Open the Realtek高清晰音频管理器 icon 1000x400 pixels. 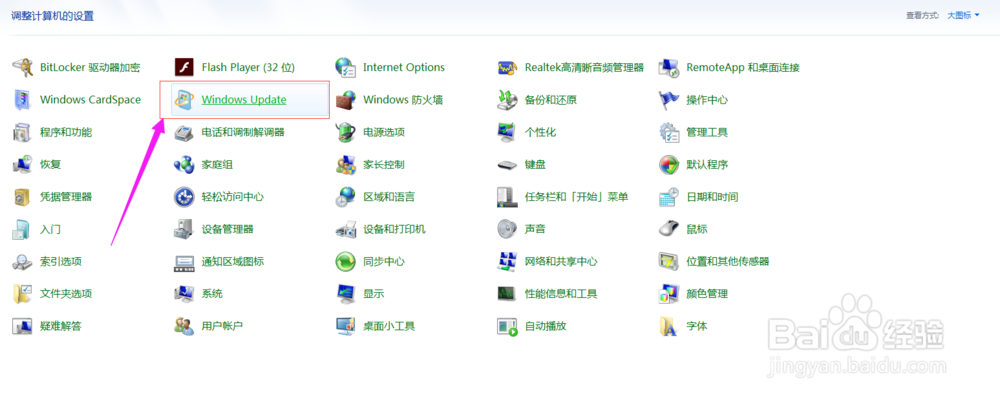coord(508,68)
